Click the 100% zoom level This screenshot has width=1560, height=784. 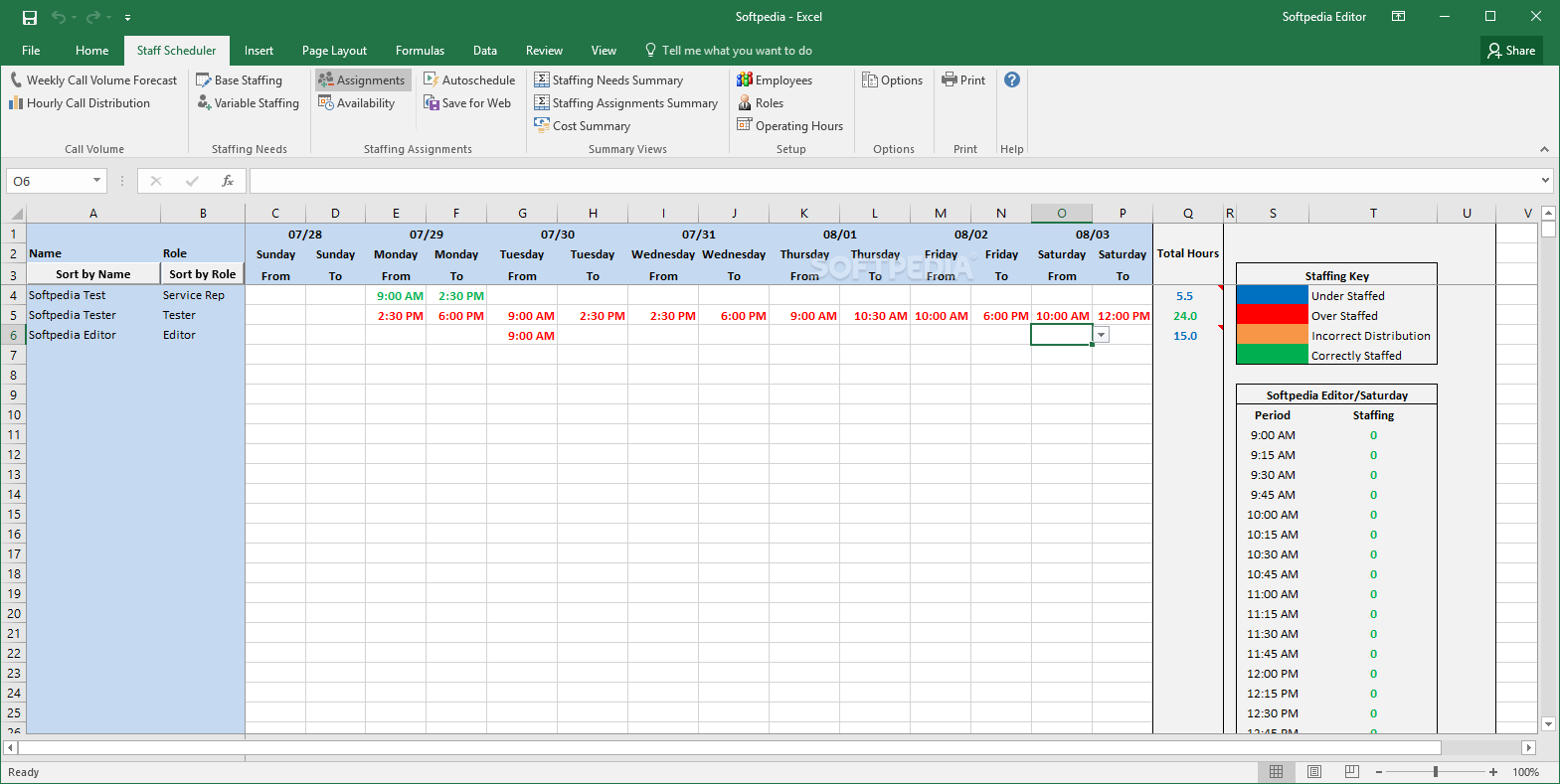tap(1525, 772)
